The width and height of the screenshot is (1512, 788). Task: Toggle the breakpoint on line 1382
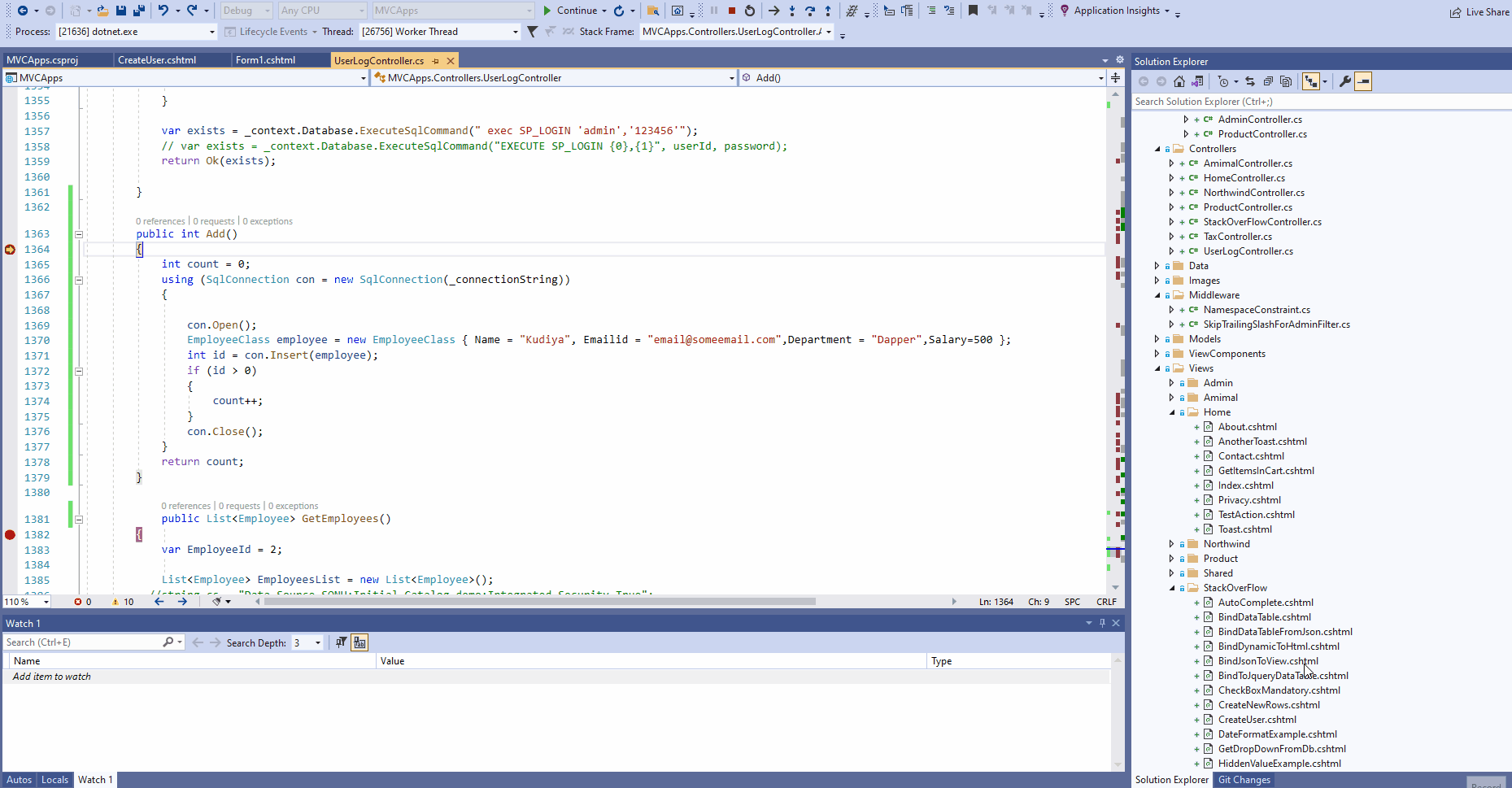pos(10,534)
